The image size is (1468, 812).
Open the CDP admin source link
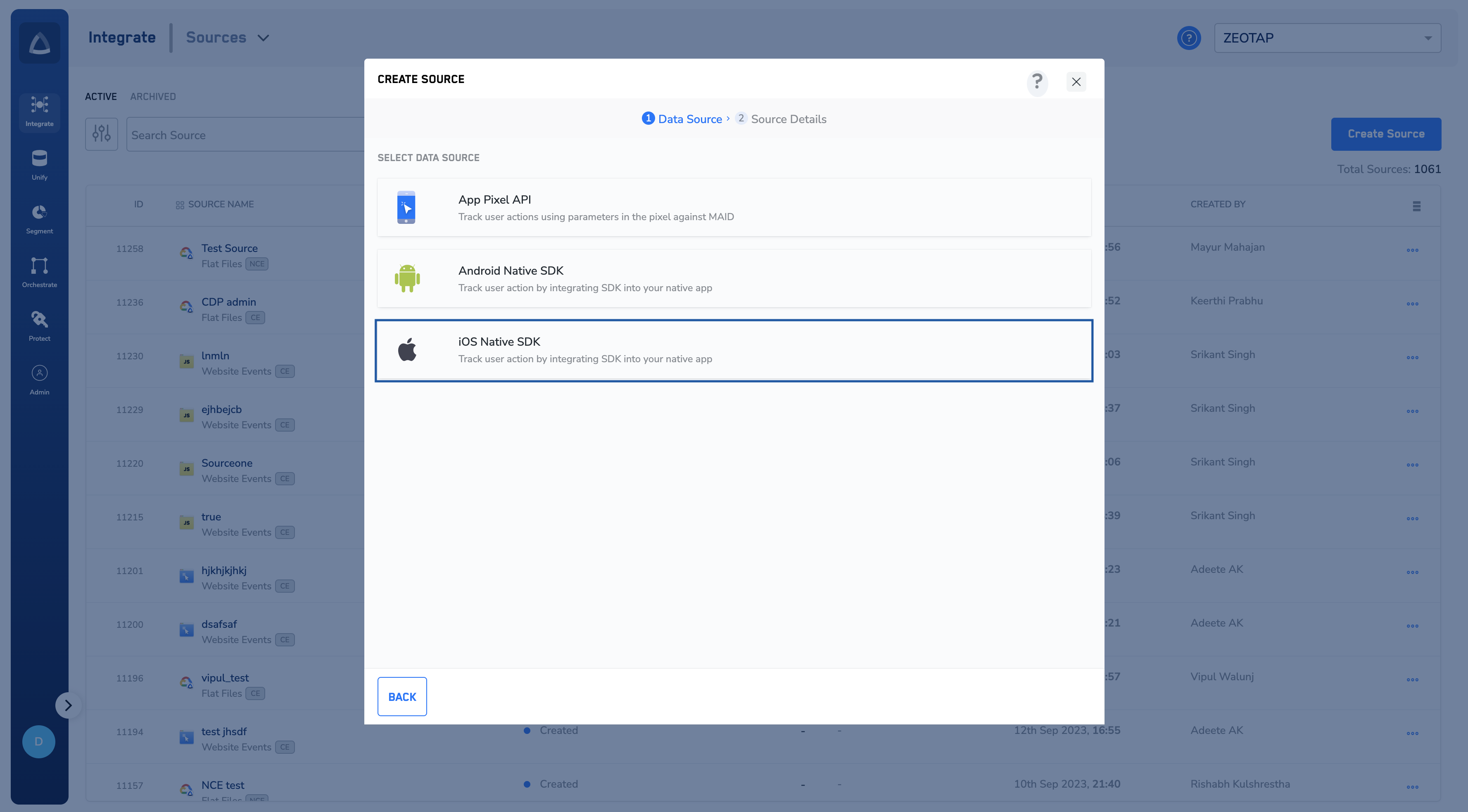[x=228, y=302]
